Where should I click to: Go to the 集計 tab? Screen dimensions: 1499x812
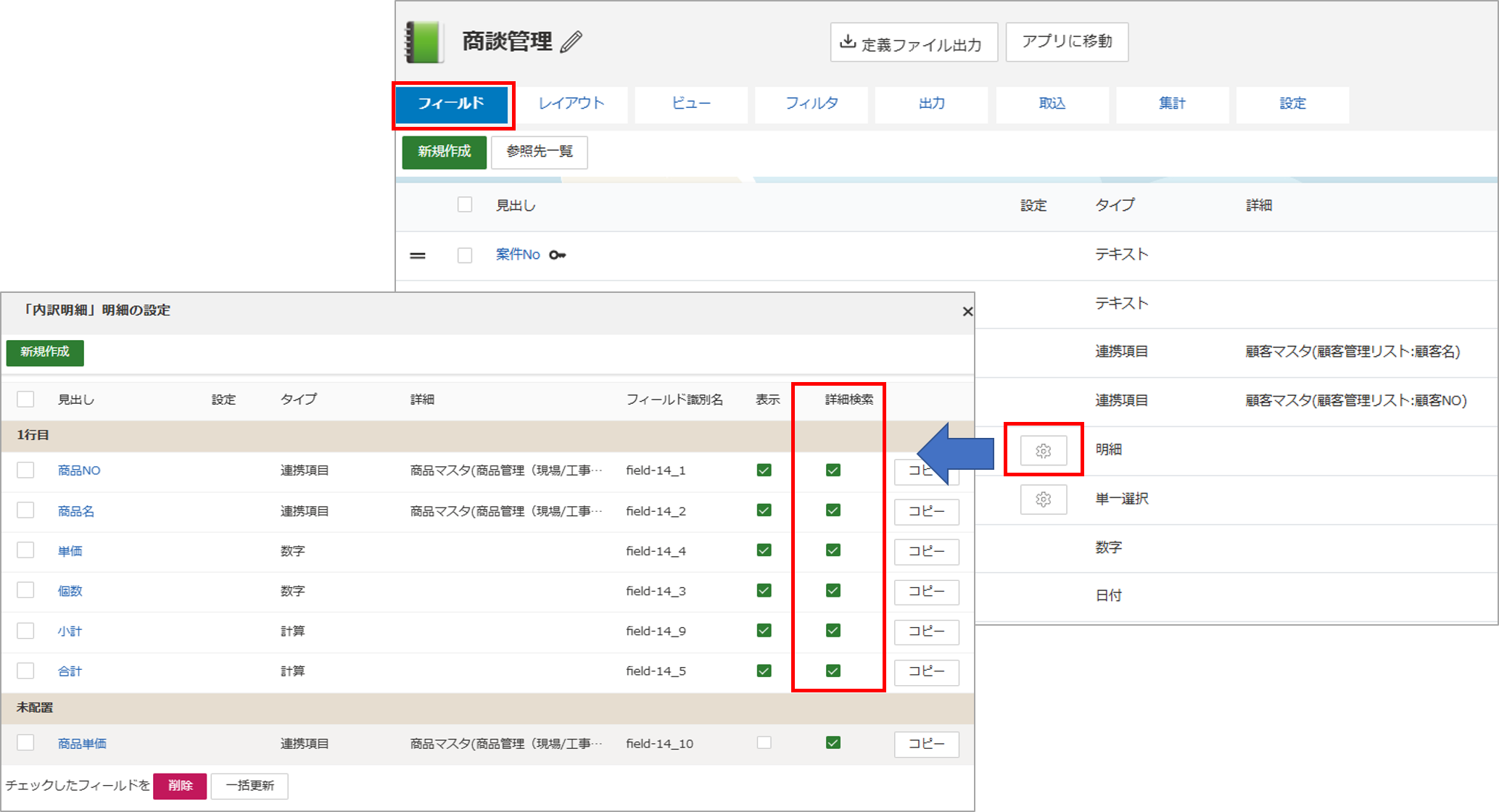(1171, 104)
